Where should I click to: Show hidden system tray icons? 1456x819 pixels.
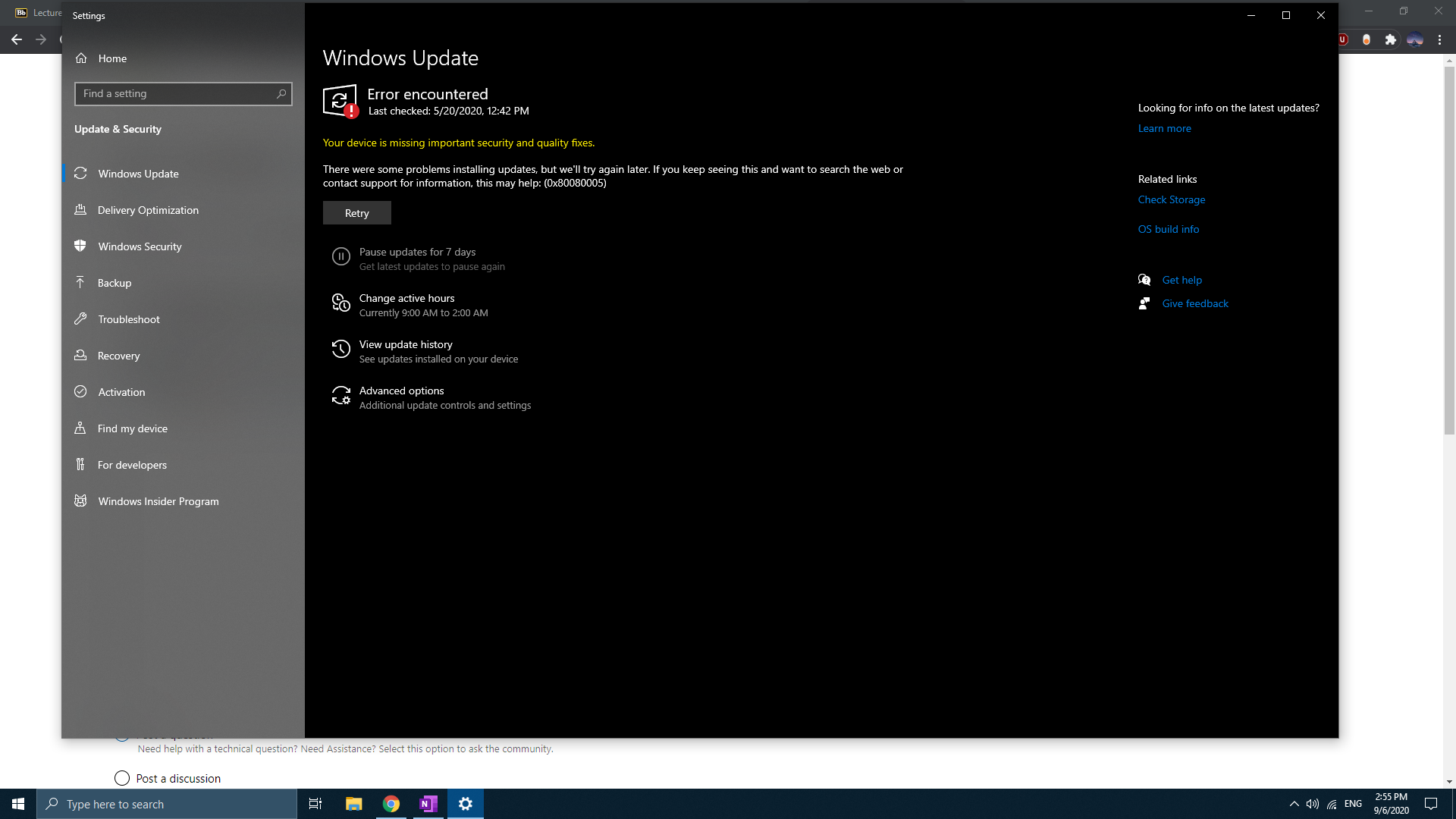point(1294,804)
